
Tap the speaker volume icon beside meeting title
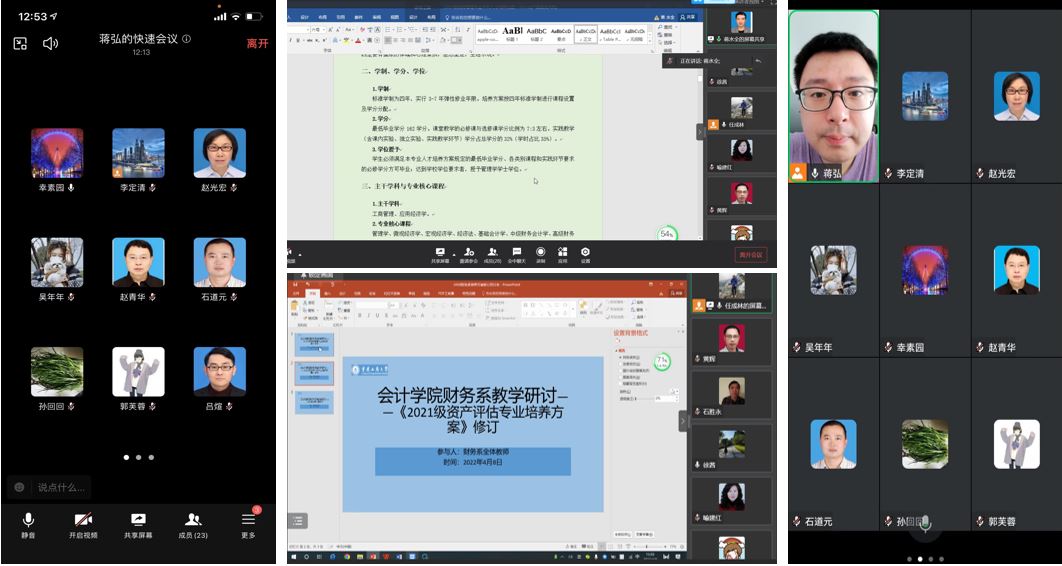coord(50,43)
